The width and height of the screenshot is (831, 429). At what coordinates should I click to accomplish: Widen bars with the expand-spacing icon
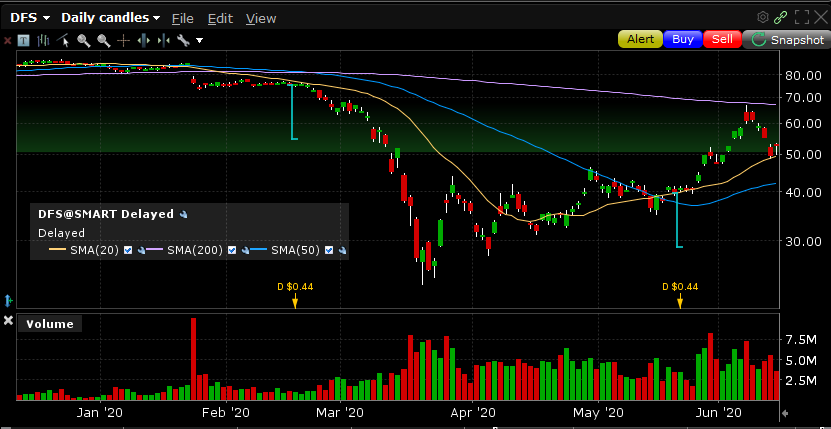(143, 40)
